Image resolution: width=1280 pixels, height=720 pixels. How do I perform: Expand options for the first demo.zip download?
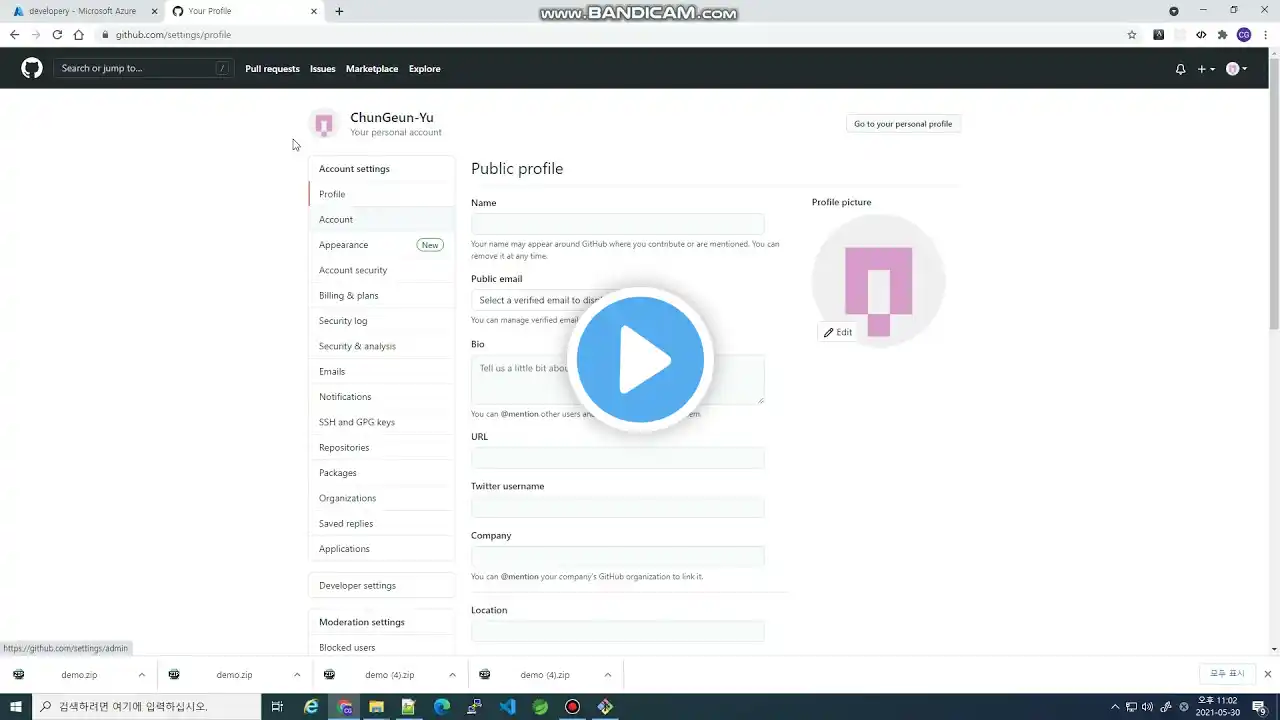pyautogui.click(x=142, y=675)
